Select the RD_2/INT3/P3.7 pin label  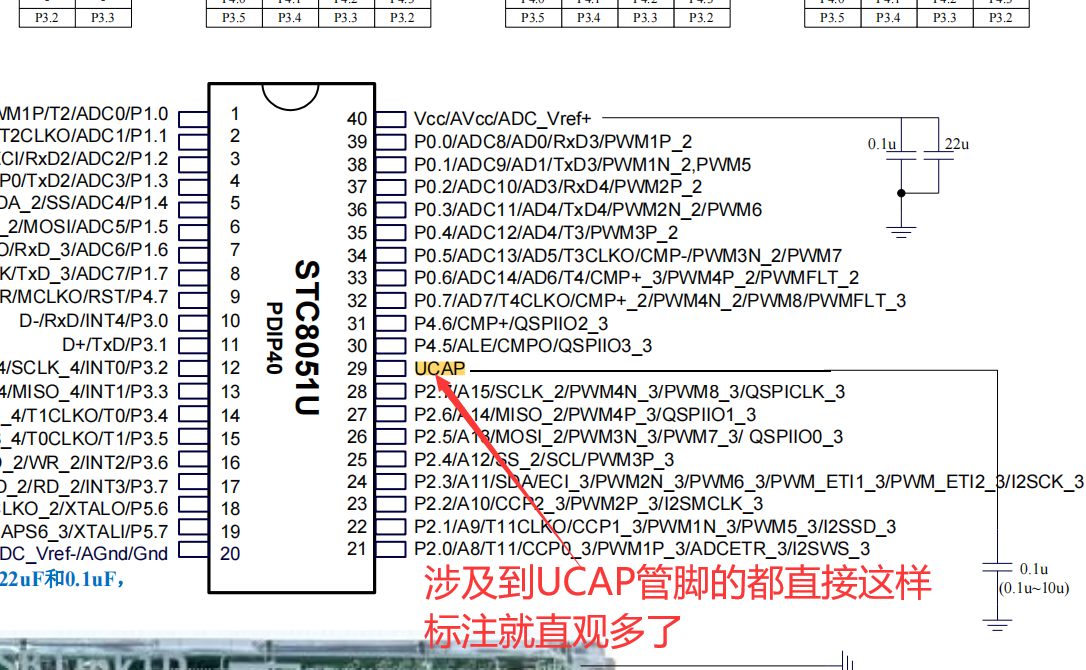(x=84, y=486)
